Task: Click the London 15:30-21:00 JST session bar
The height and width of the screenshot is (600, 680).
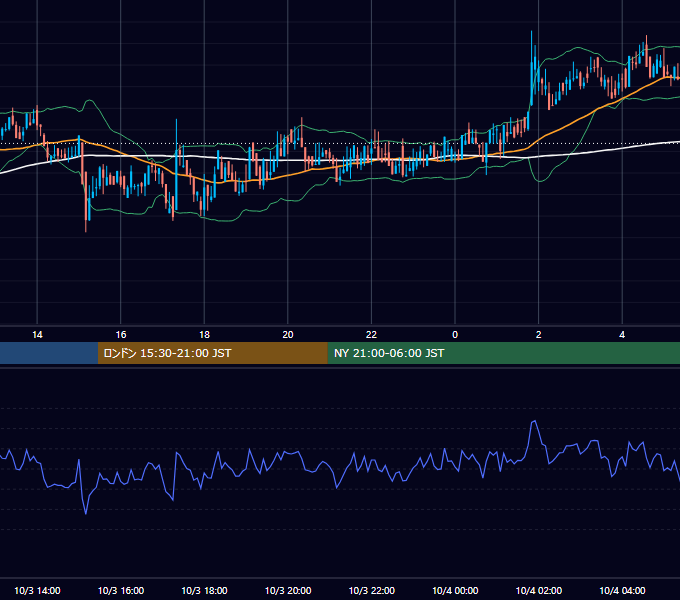Action: [x=212, y=353]
